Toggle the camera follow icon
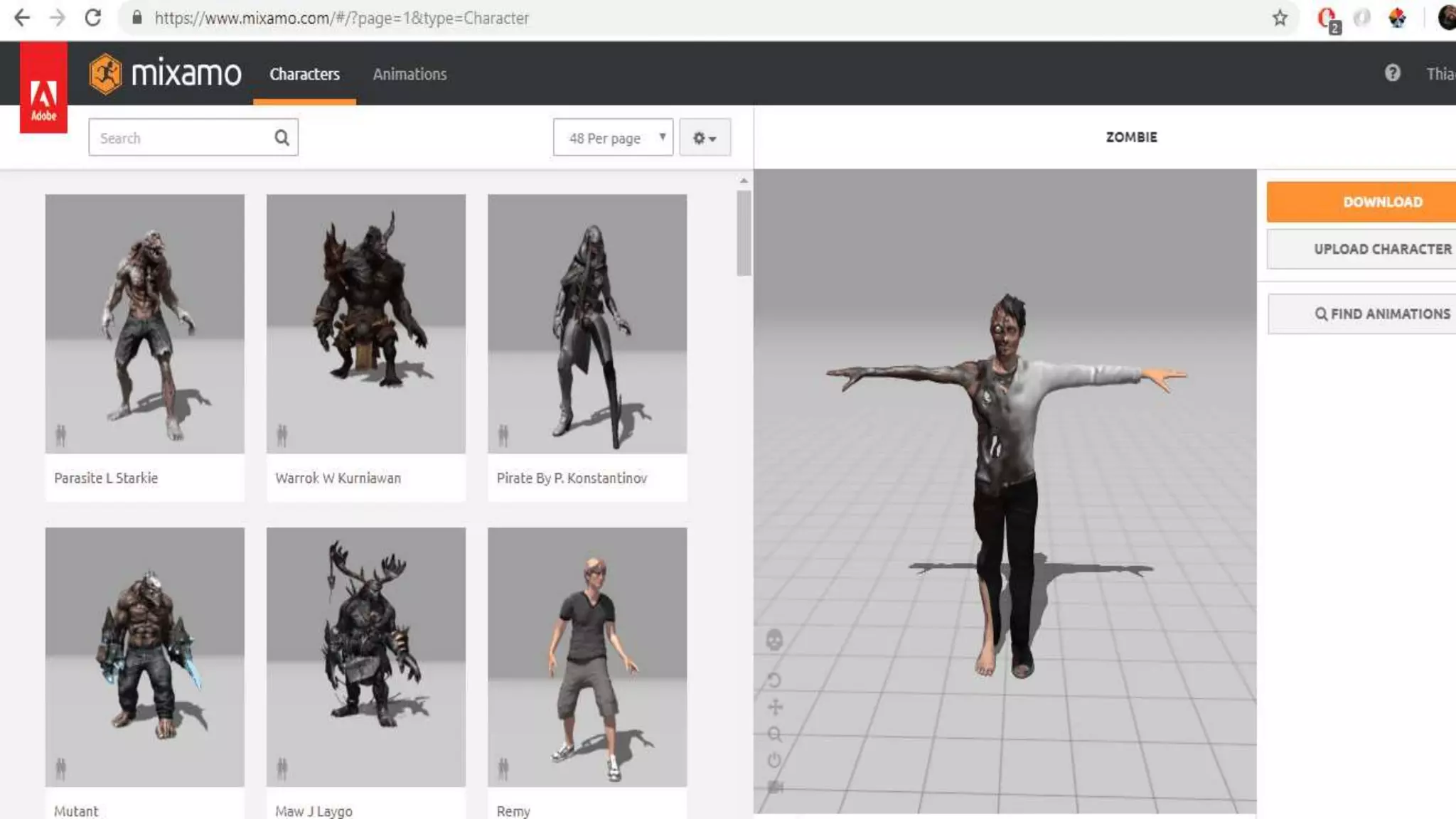 point(775,786)
